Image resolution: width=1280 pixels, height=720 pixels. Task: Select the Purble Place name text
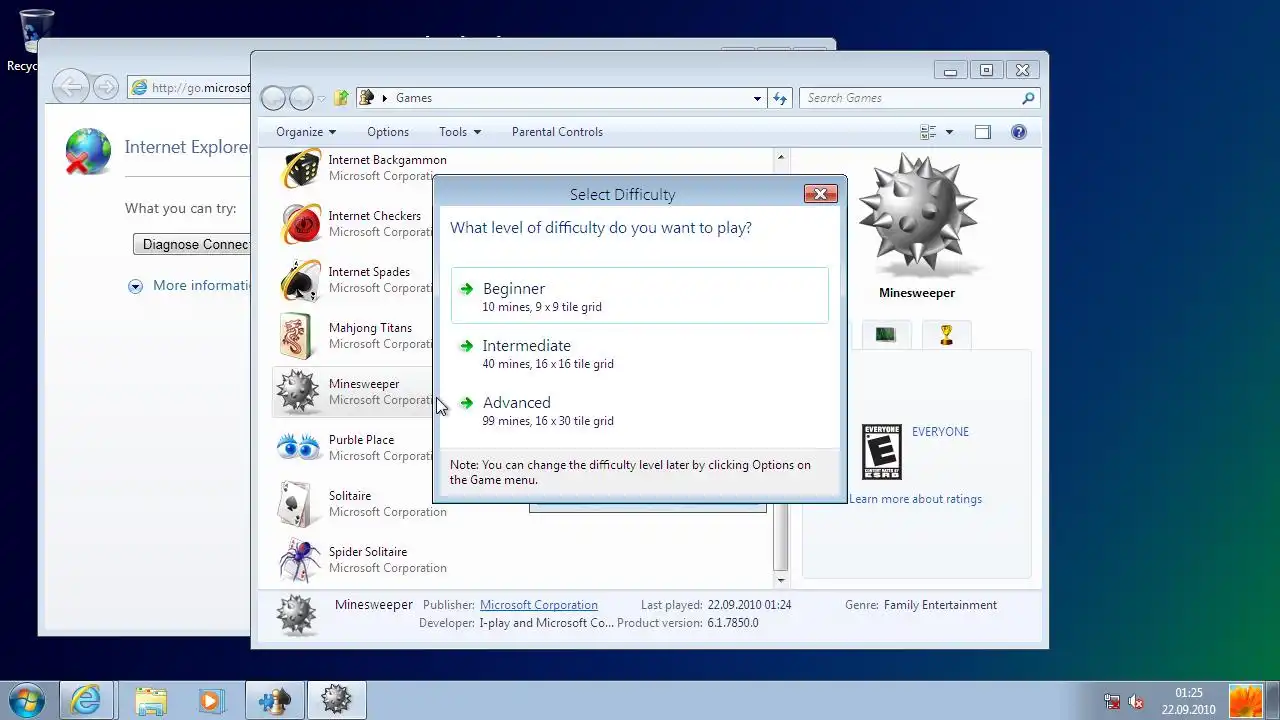point(361,440)
